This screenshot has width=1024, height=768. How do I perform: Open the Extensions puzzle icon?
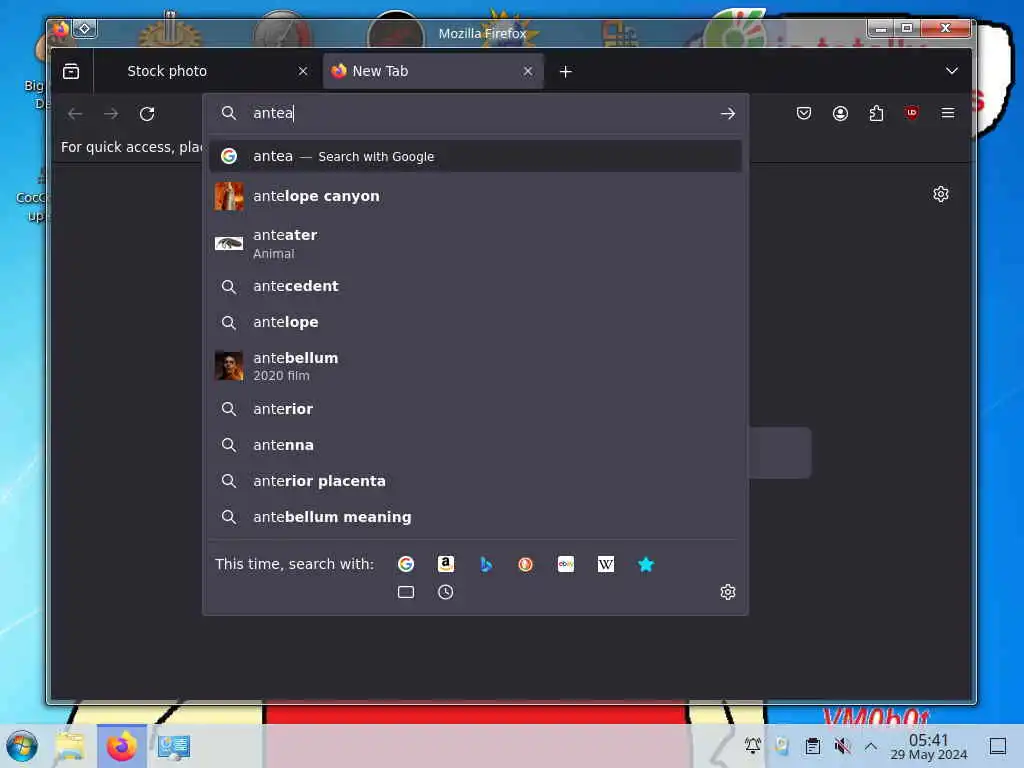coord(876,114)
